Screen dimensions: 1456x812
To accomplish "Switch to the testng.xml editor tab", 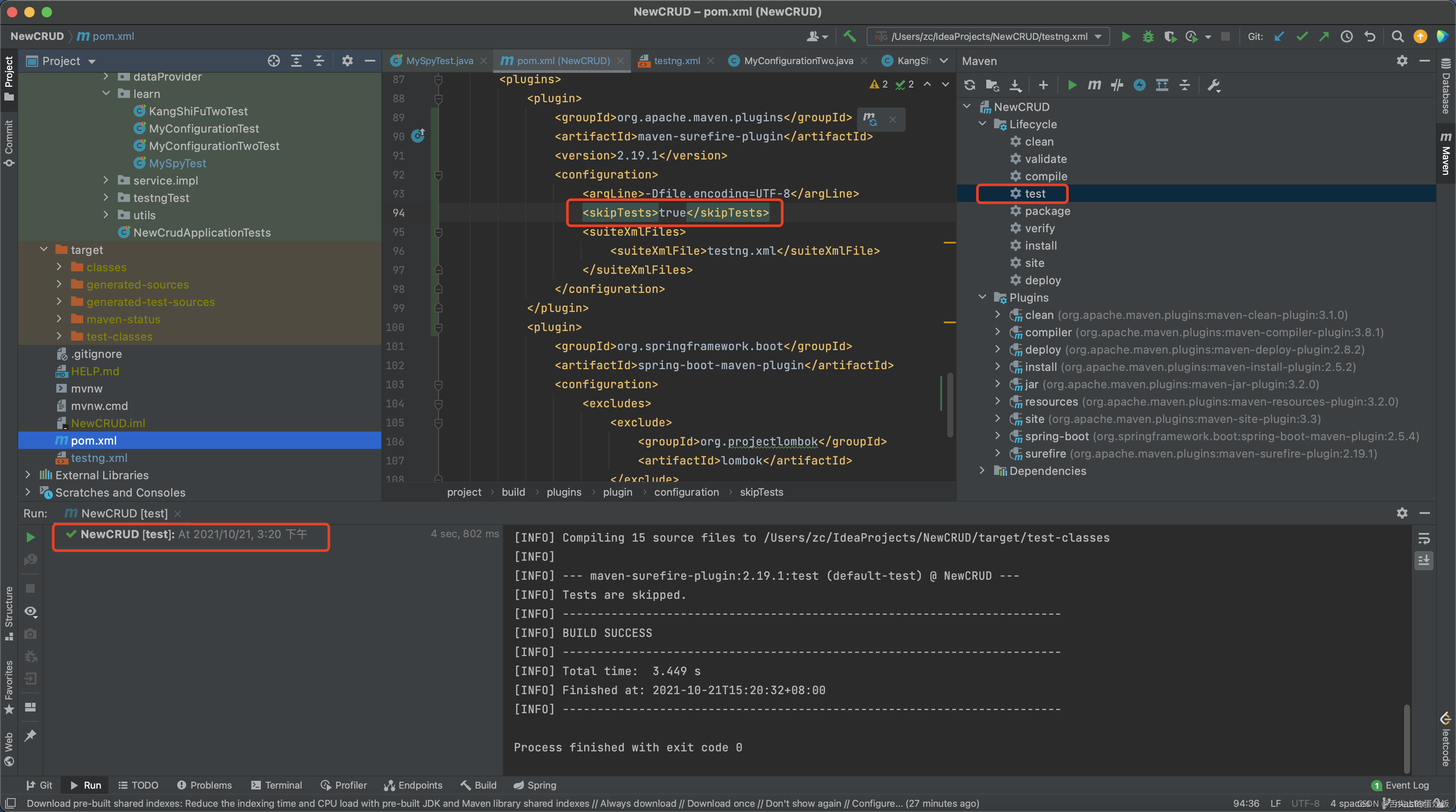I will 676,61.
